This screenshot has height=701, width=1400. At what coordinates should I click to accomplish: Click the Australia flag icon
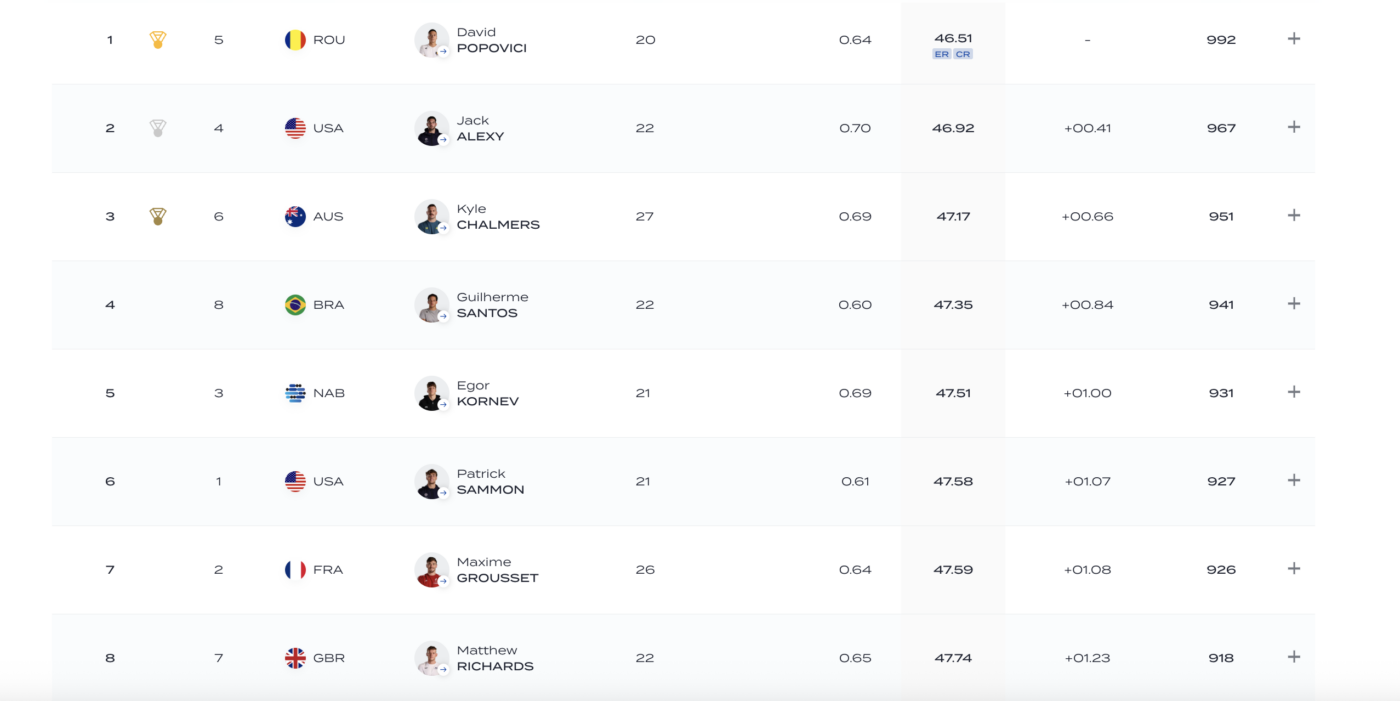click(x=295, y=216)
